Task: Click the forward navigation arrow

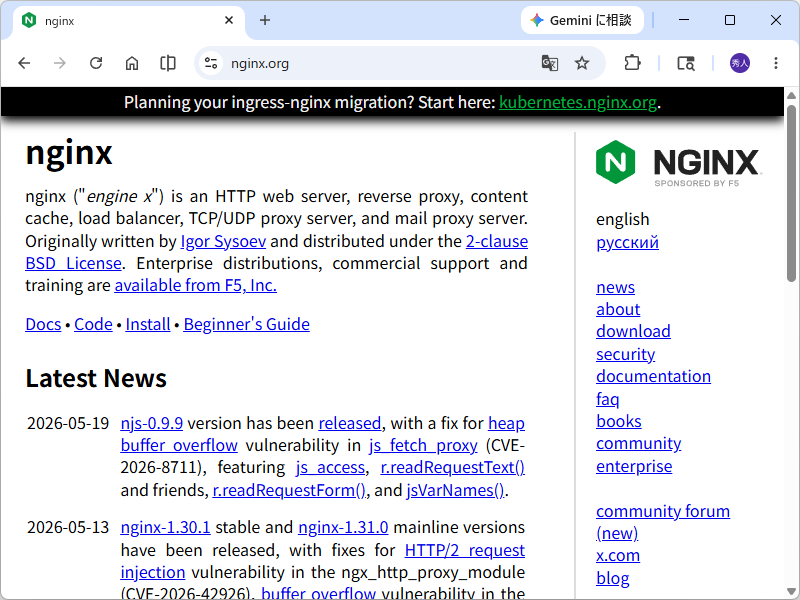Action: click(x=60, y=63)
